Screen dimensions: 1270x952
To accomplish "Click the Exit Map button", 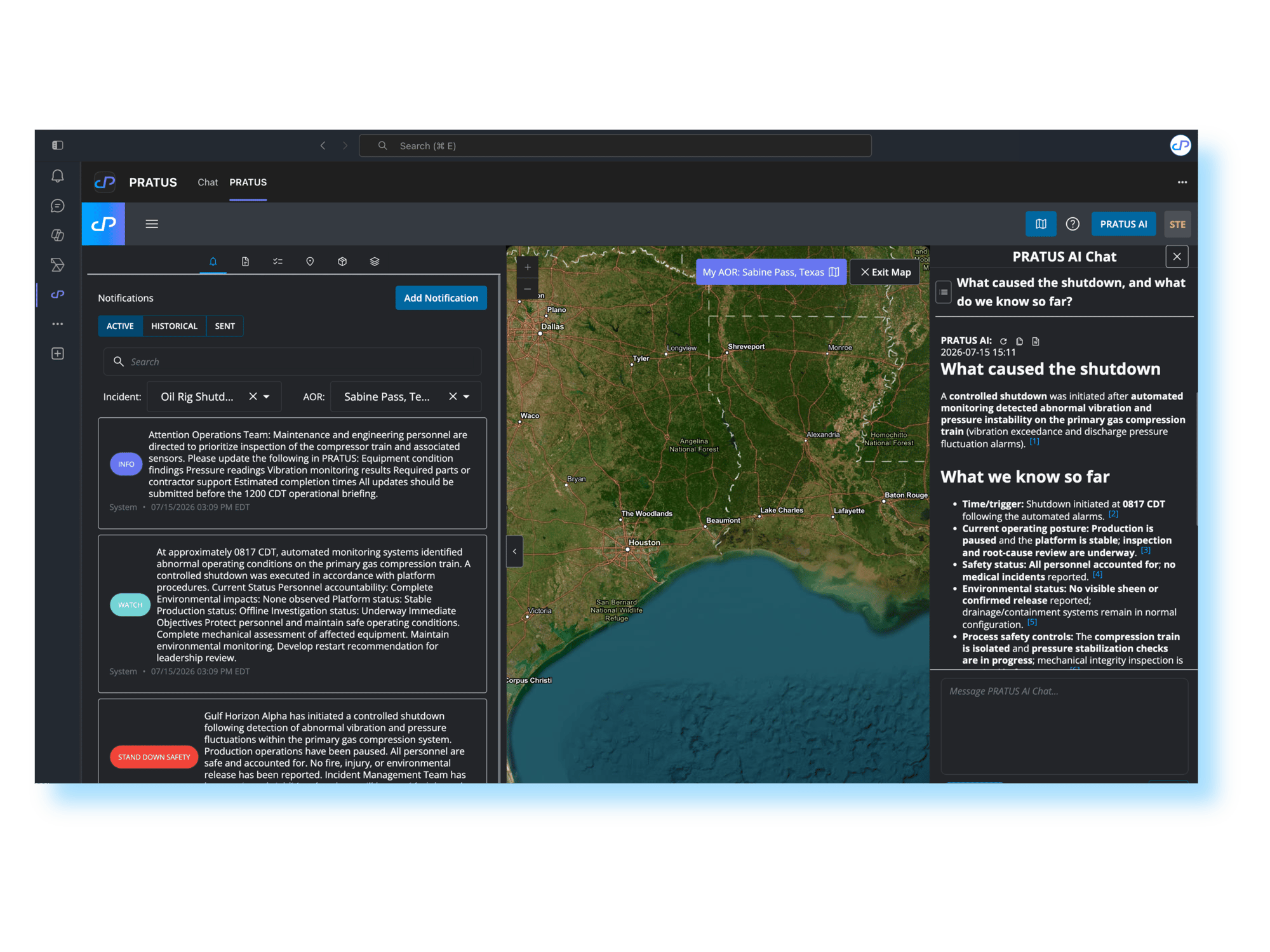I will pos(885,272).
